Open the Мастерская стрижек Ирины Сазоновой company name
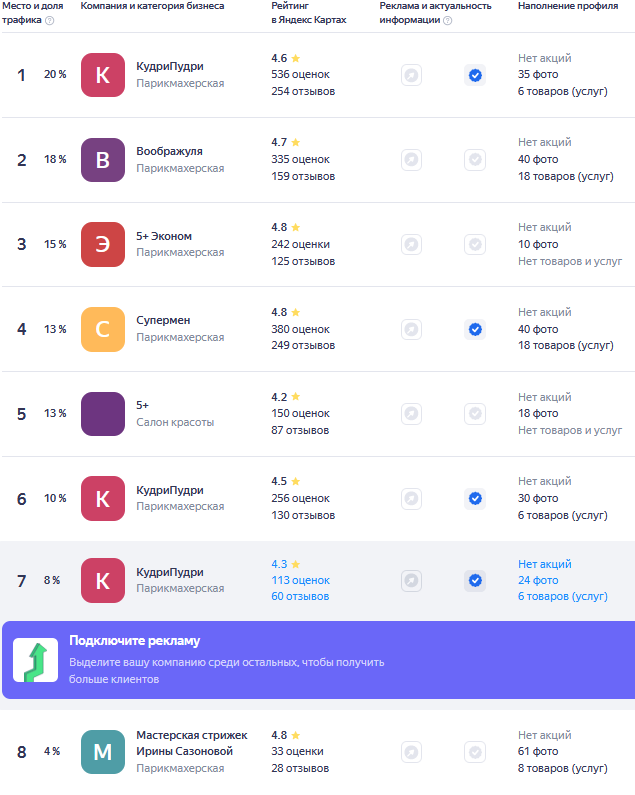This screenshot has height=795, width=635. point(192,743)
